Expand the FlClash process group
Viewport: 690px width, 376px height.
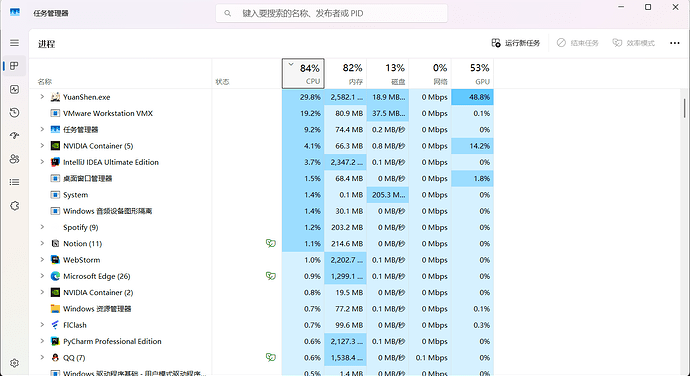tap(42, 324)
